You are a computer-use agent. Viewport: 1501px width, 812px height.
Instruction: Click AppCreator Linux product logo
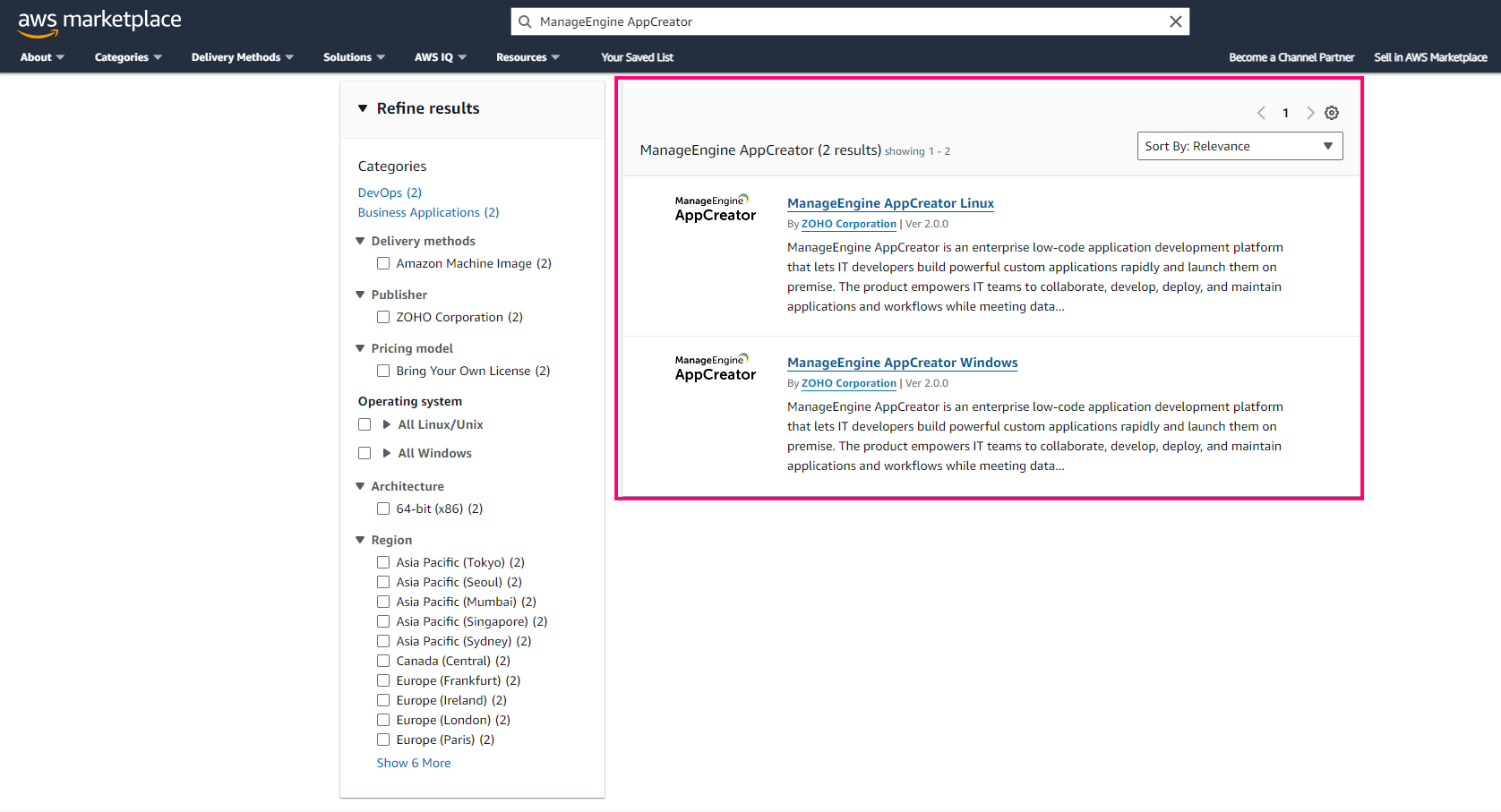tap(715, 209)
